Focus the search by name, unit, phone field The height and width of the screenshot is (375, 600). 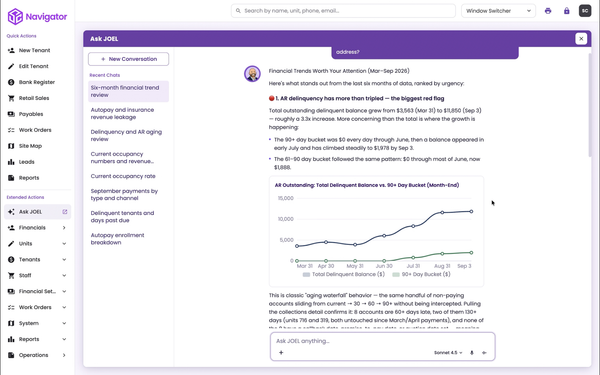click(343, 11)
